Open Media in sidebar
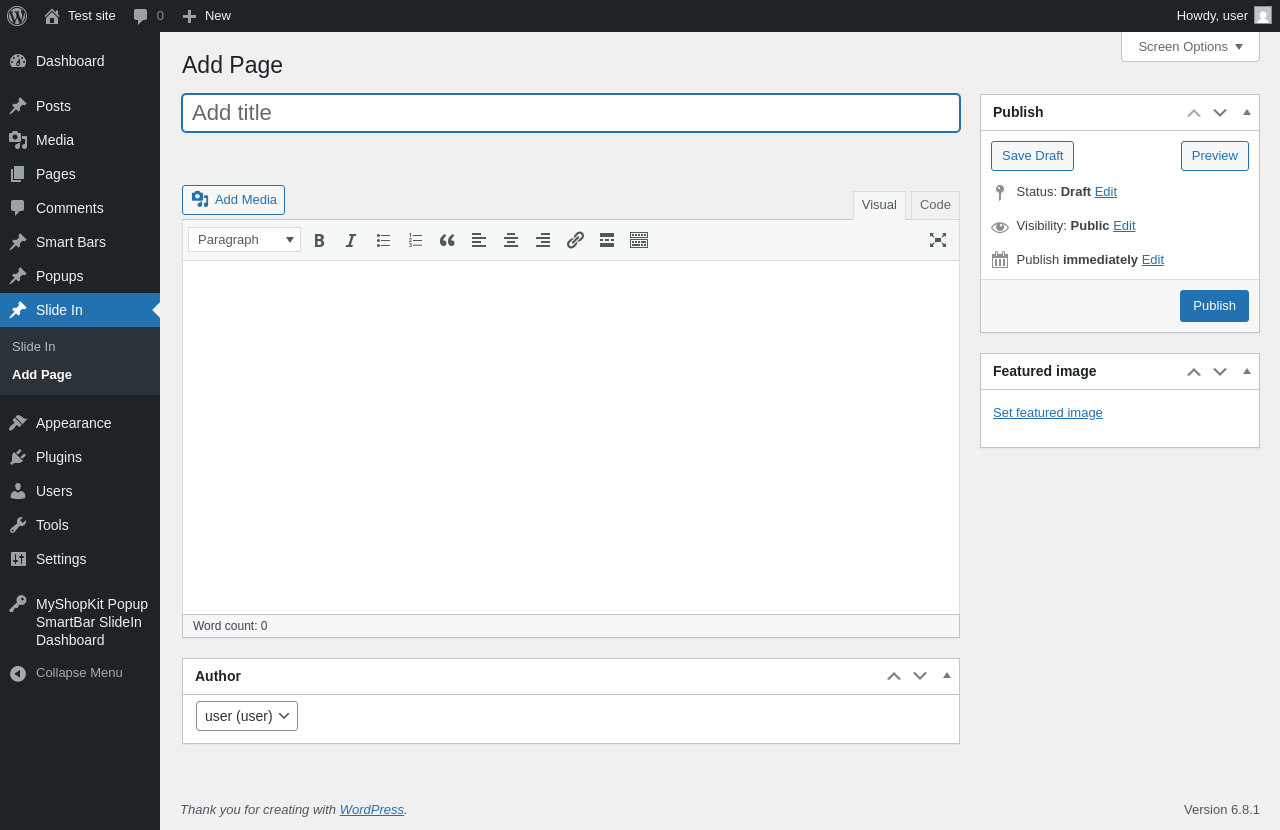The image size is (1280, 830). (x=80, y=140)
